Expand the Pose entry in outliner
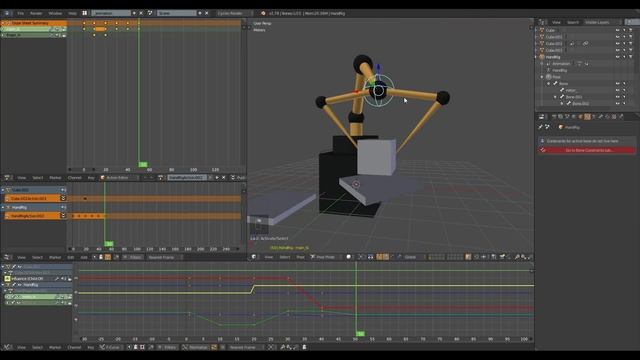The image size is (640, 360). pyautogui.click(x=542, y=77)
